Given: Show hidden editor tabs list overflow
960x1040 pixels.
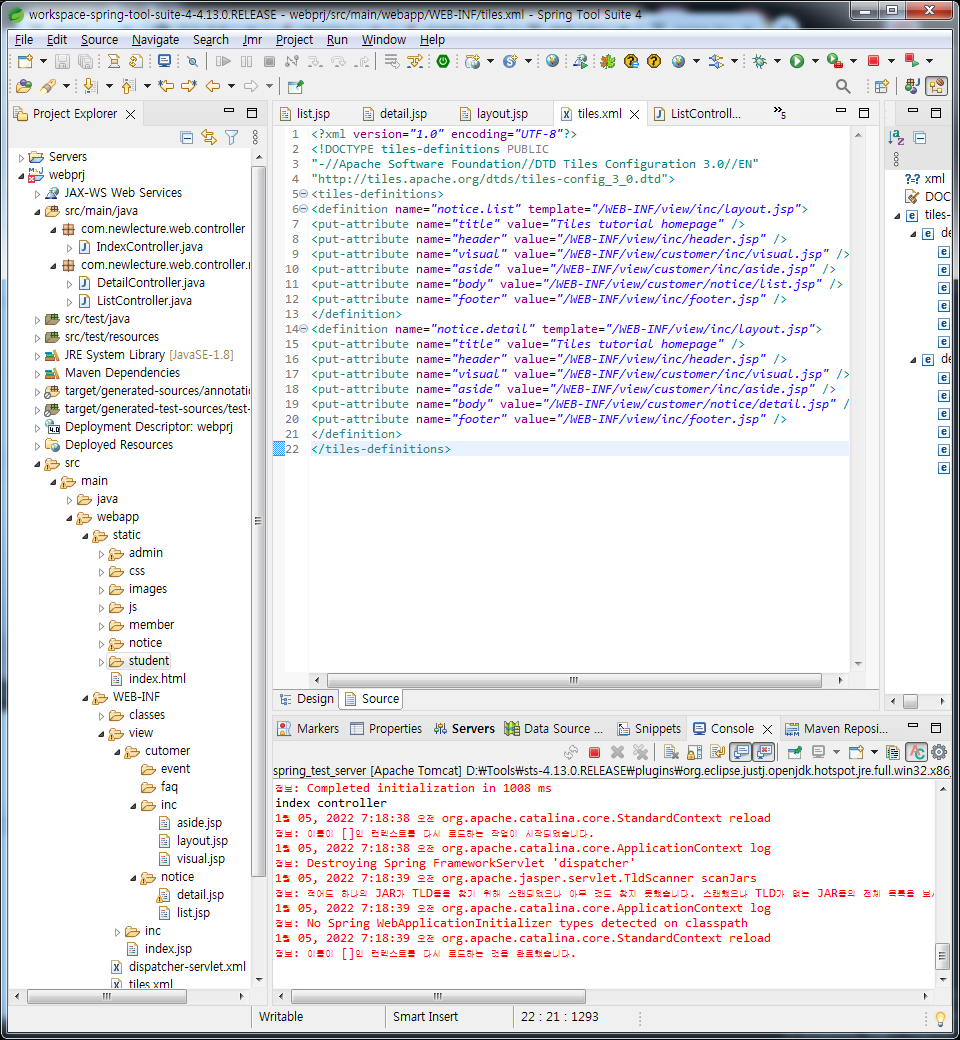Looking at the screenshot, I should click(780, 113).
